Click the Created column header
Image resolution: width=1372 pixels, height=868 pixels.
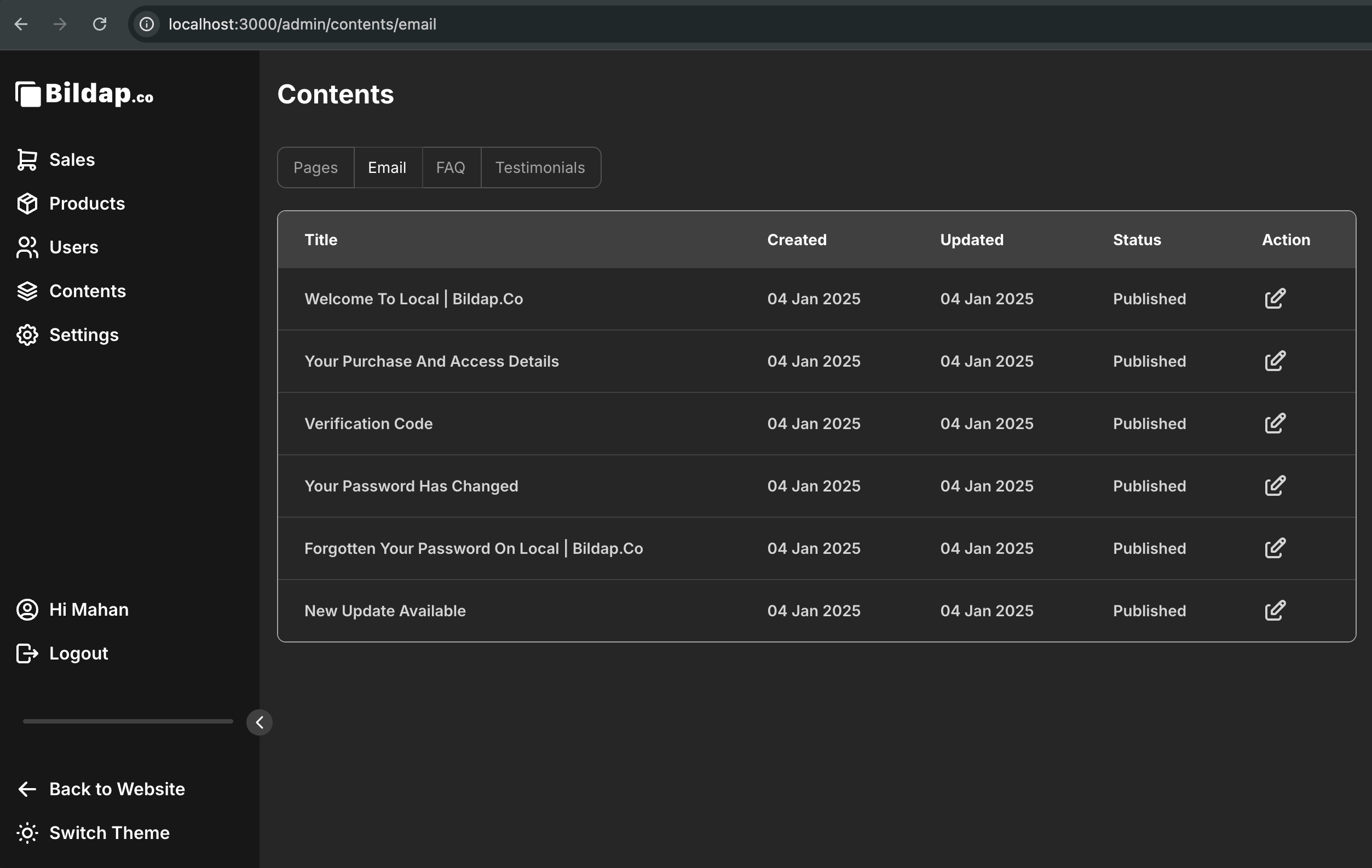coord(797,240)
